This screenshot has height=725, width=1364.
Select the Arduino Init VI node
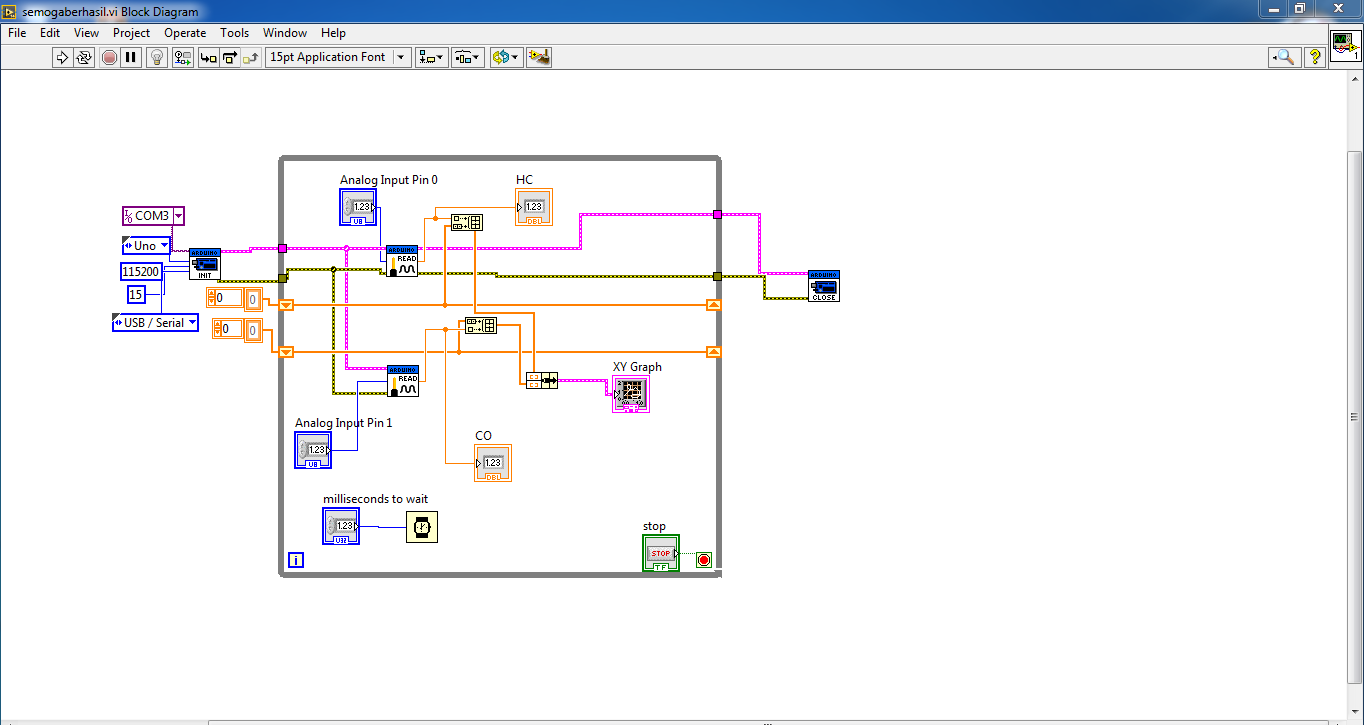pos(205,264)
